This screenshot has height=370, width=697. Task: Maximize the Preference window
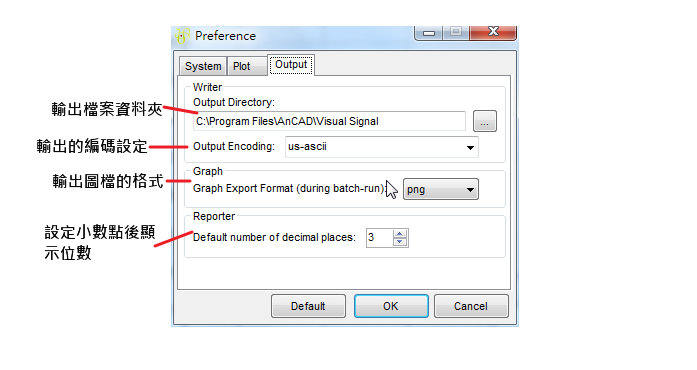[456, 32]
